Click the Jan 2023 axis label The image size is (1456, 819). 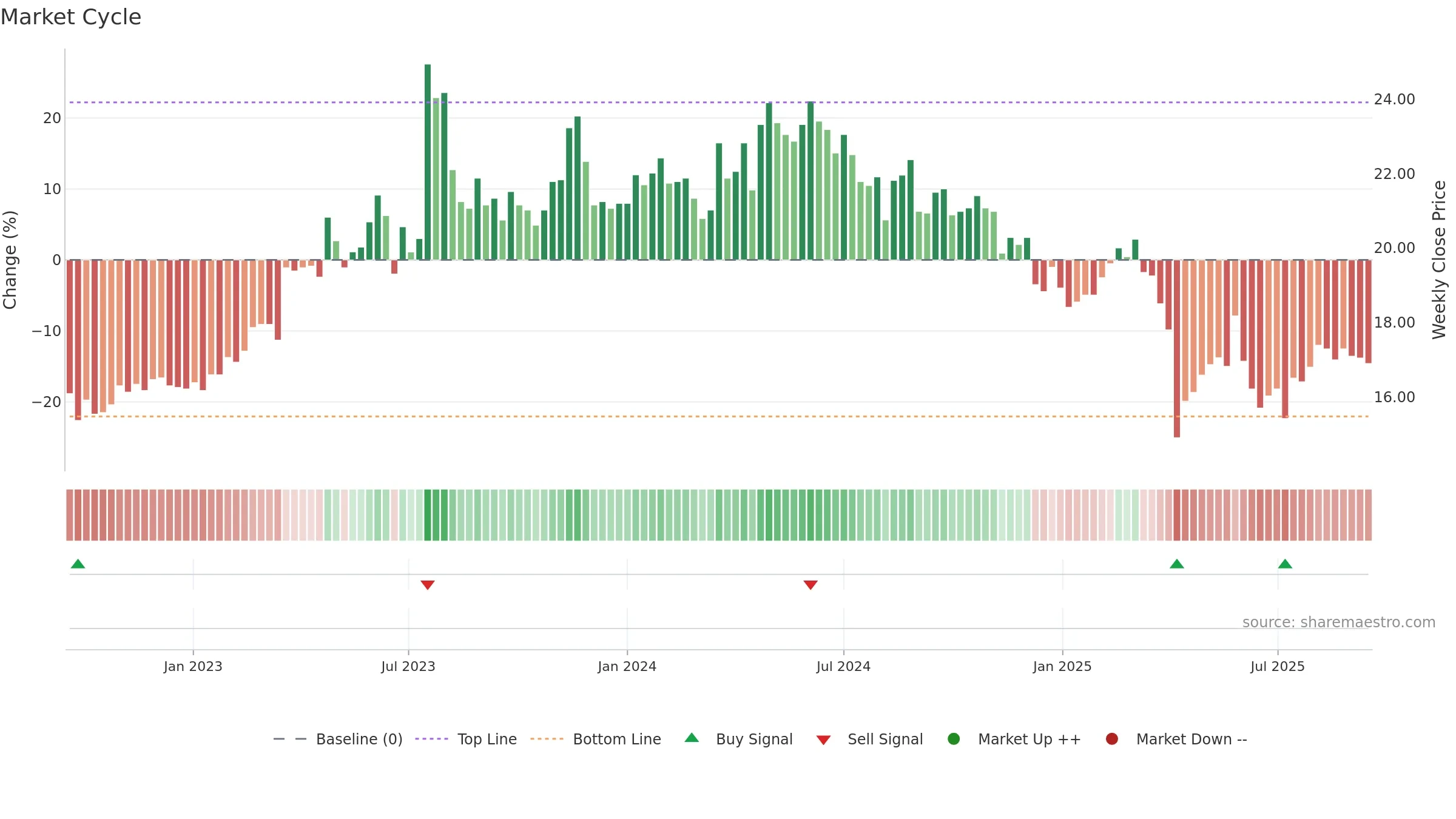point(193,666)
